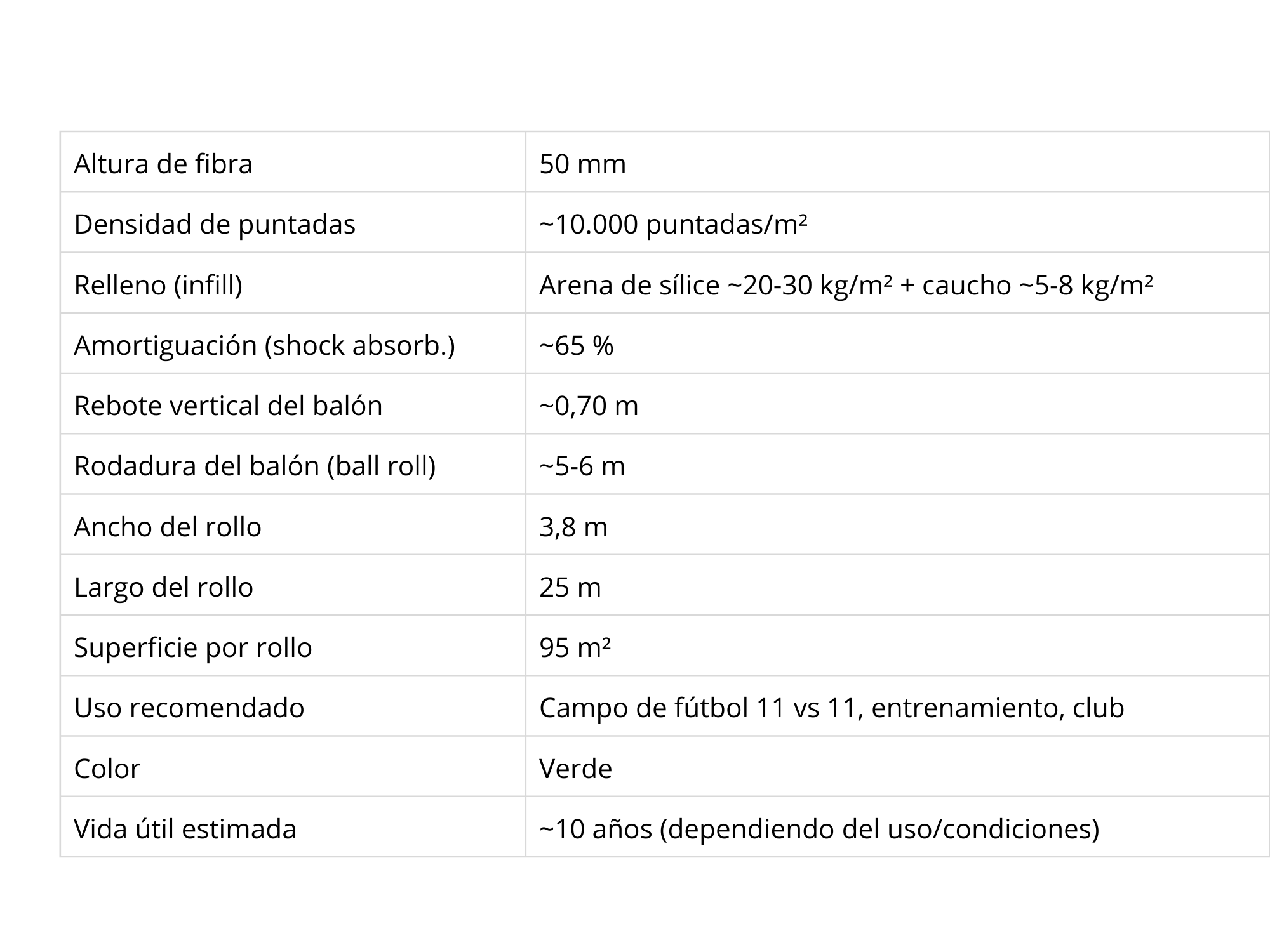1270x952 pixels.
Task: Select the "~10.000 puntadas/m²" value
Action: click(x=673, y=224)
